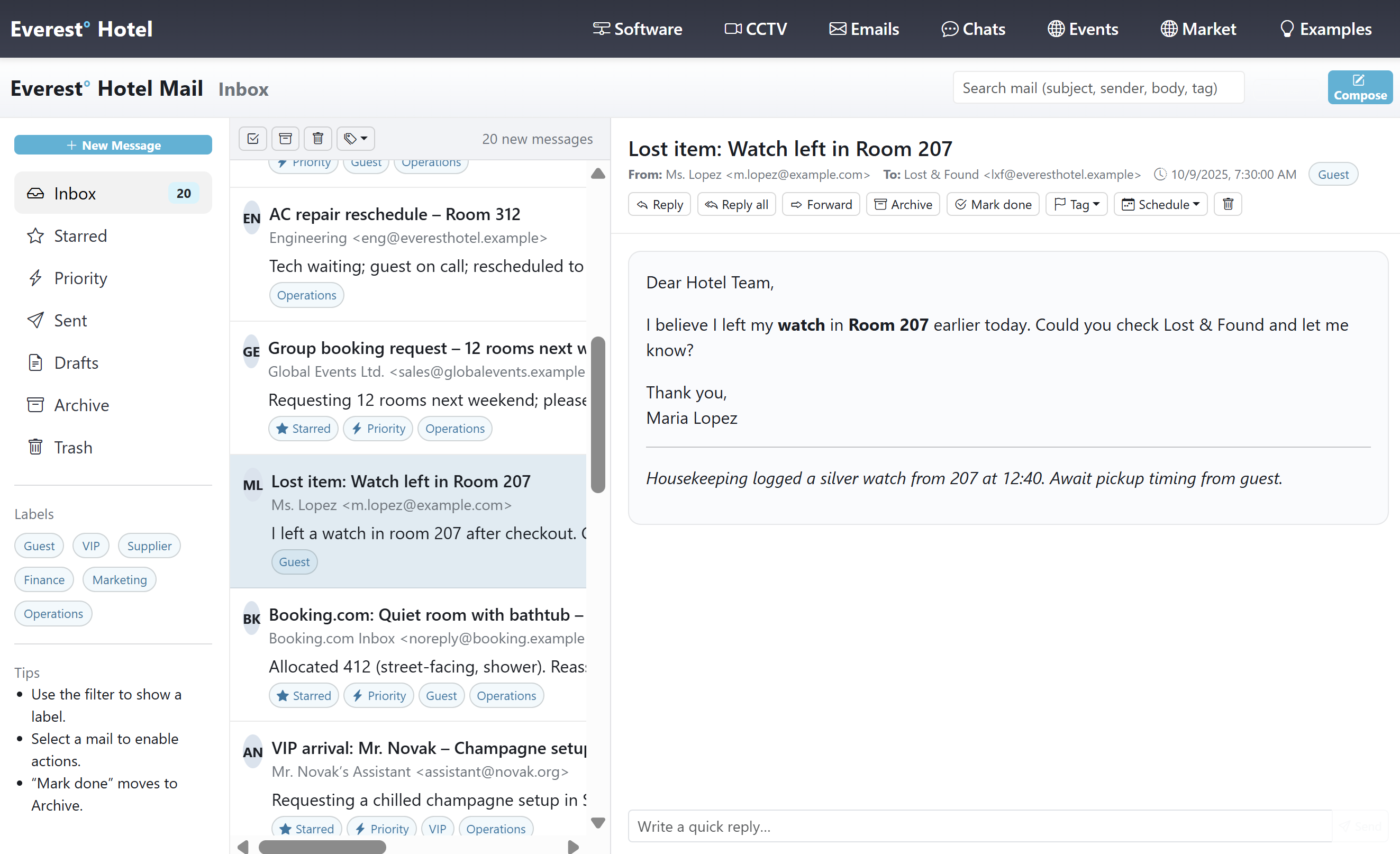Open the Drafts folder
The width and height of the screenshot is (1400, 854).
coord(76,362)
